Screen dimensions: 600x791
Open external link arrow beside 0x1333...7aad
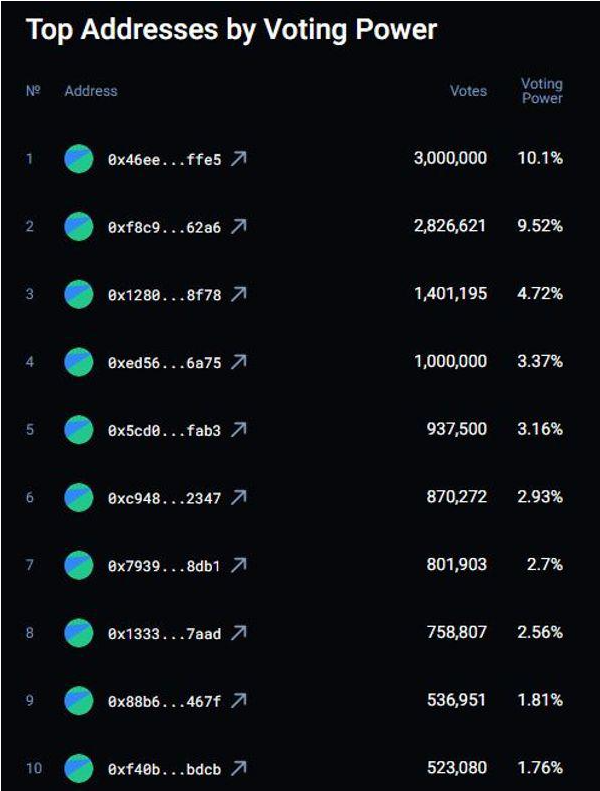[238, 633]
